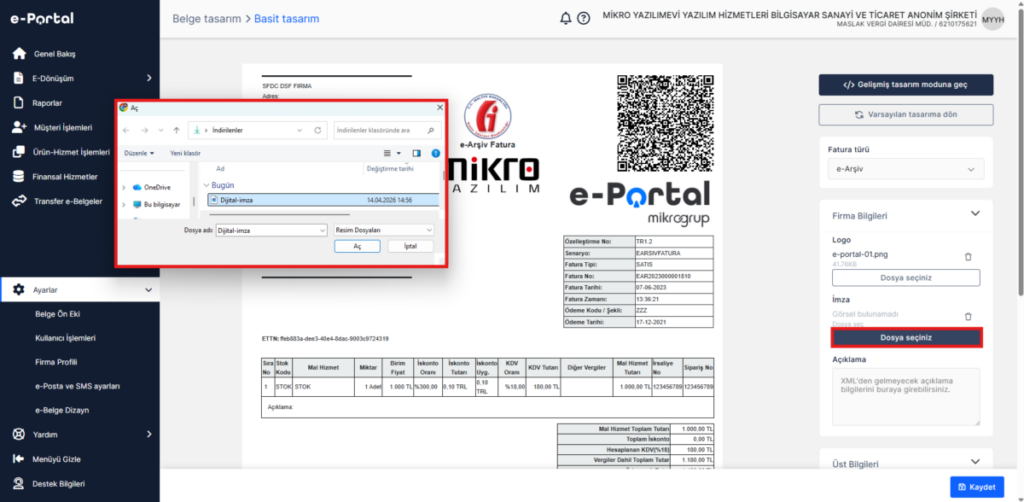Expand the E-Dönüşüm submenu chevron

pyautogui.click(x=149, y=78)
